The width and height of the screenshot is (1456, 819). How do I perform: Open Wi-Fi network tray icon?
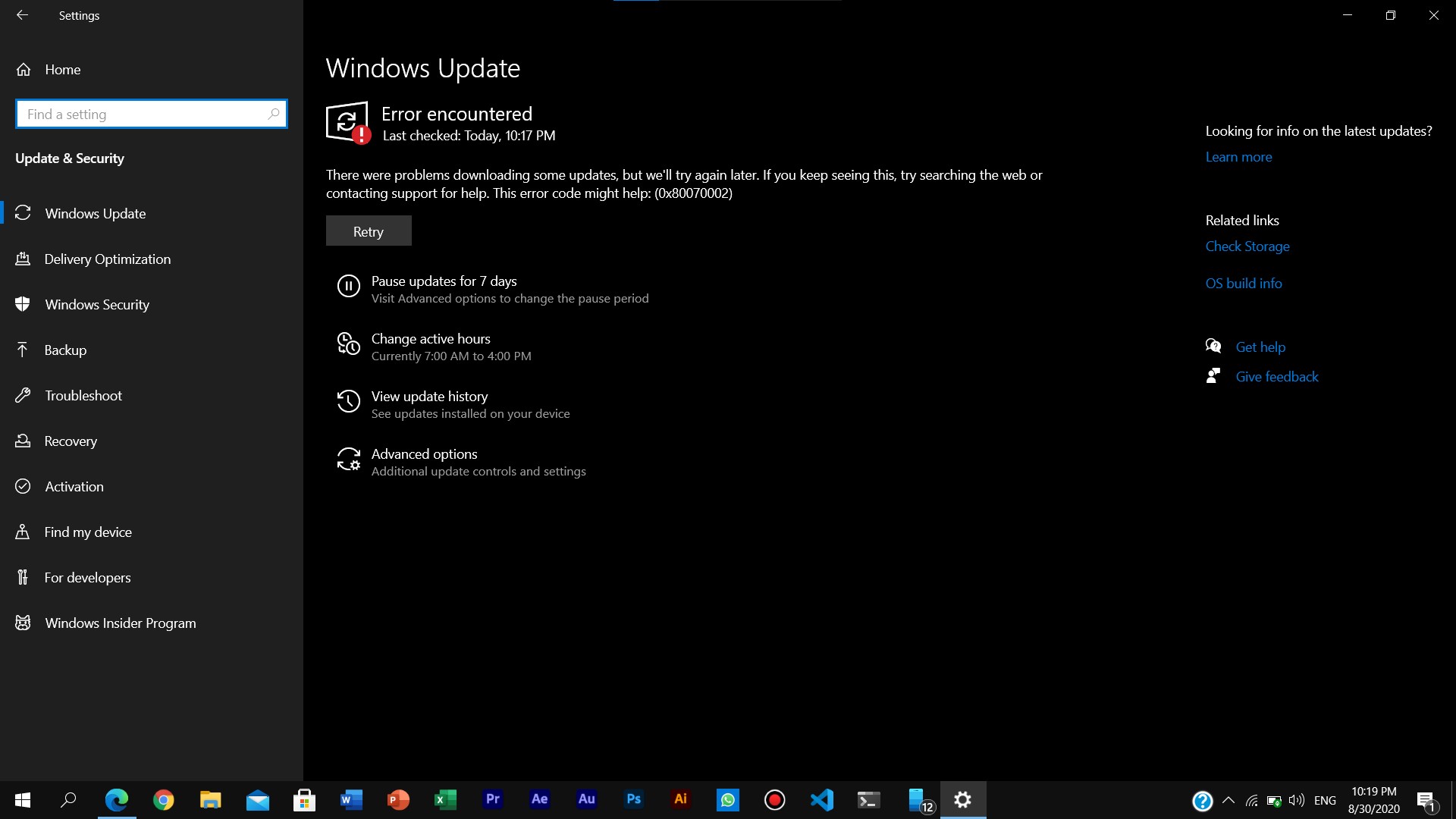pyautogui.click(x=1252, y=800)
